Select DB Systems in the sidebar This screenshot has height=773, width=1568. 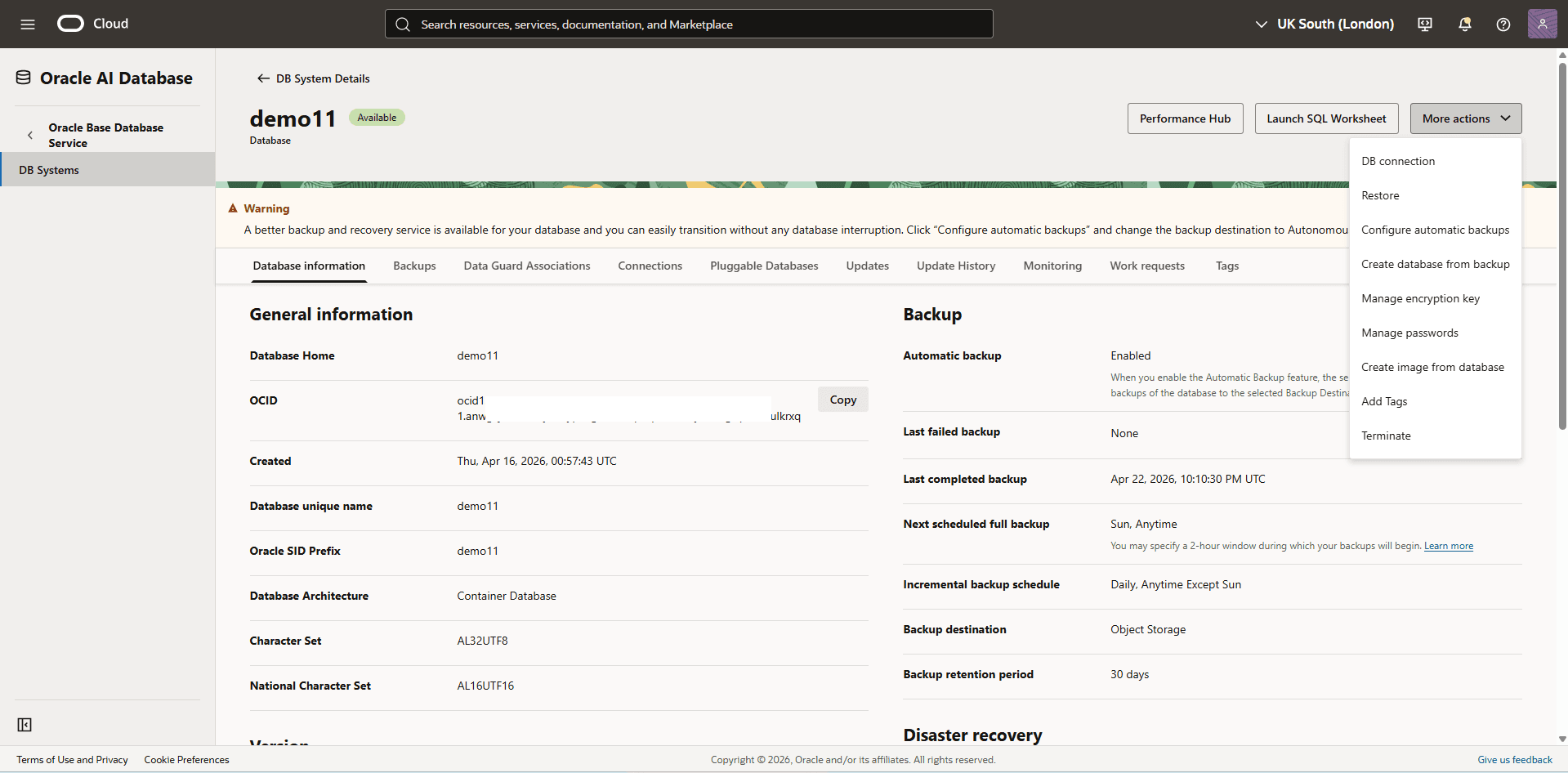108,170
